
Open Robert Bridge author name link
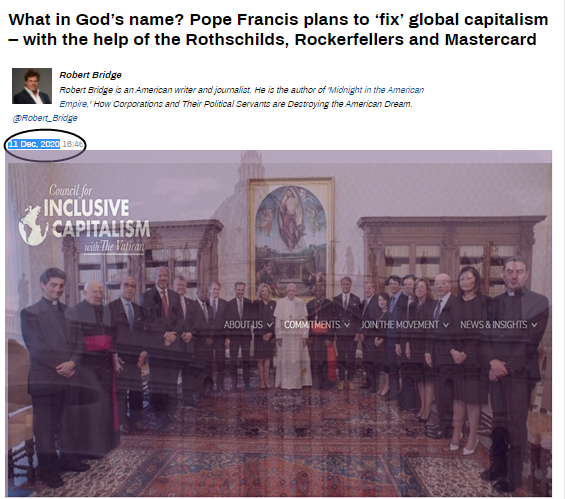(90, 75)
